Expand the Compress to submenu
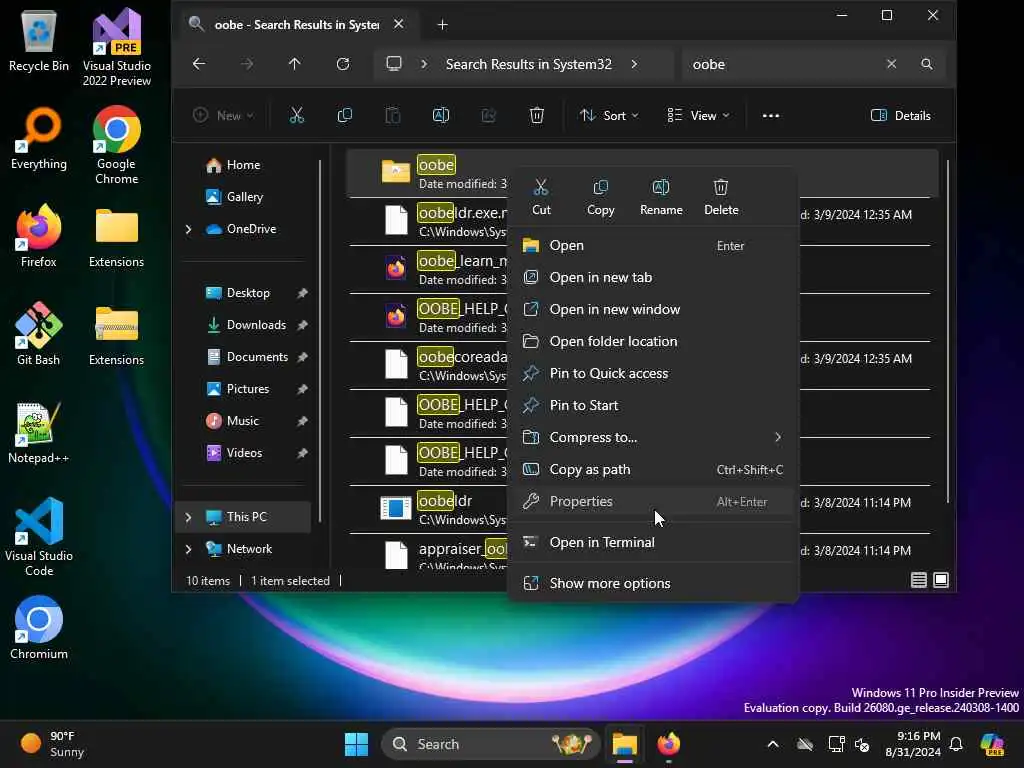The width and height of the screenshot is (1024, 768). (x=652, y=438)
